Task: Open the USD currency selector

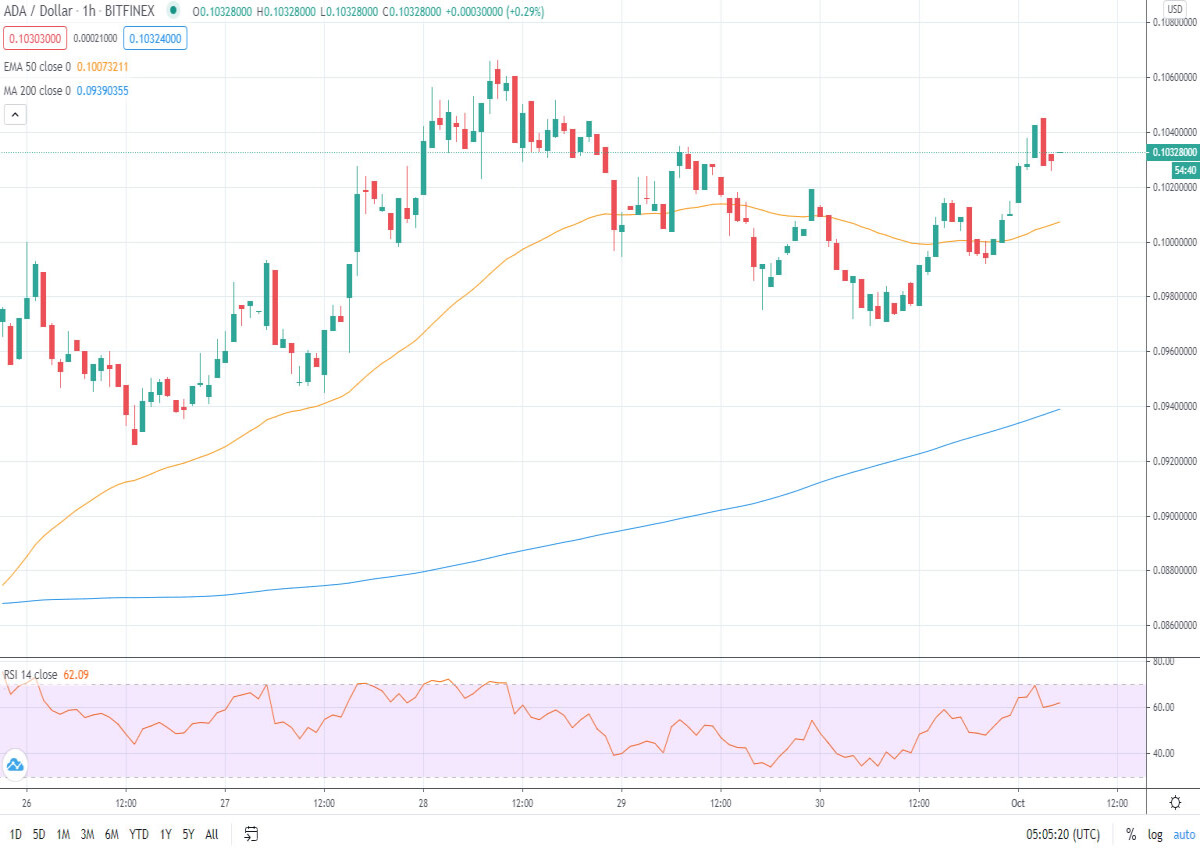Action: coord(1175,9)
